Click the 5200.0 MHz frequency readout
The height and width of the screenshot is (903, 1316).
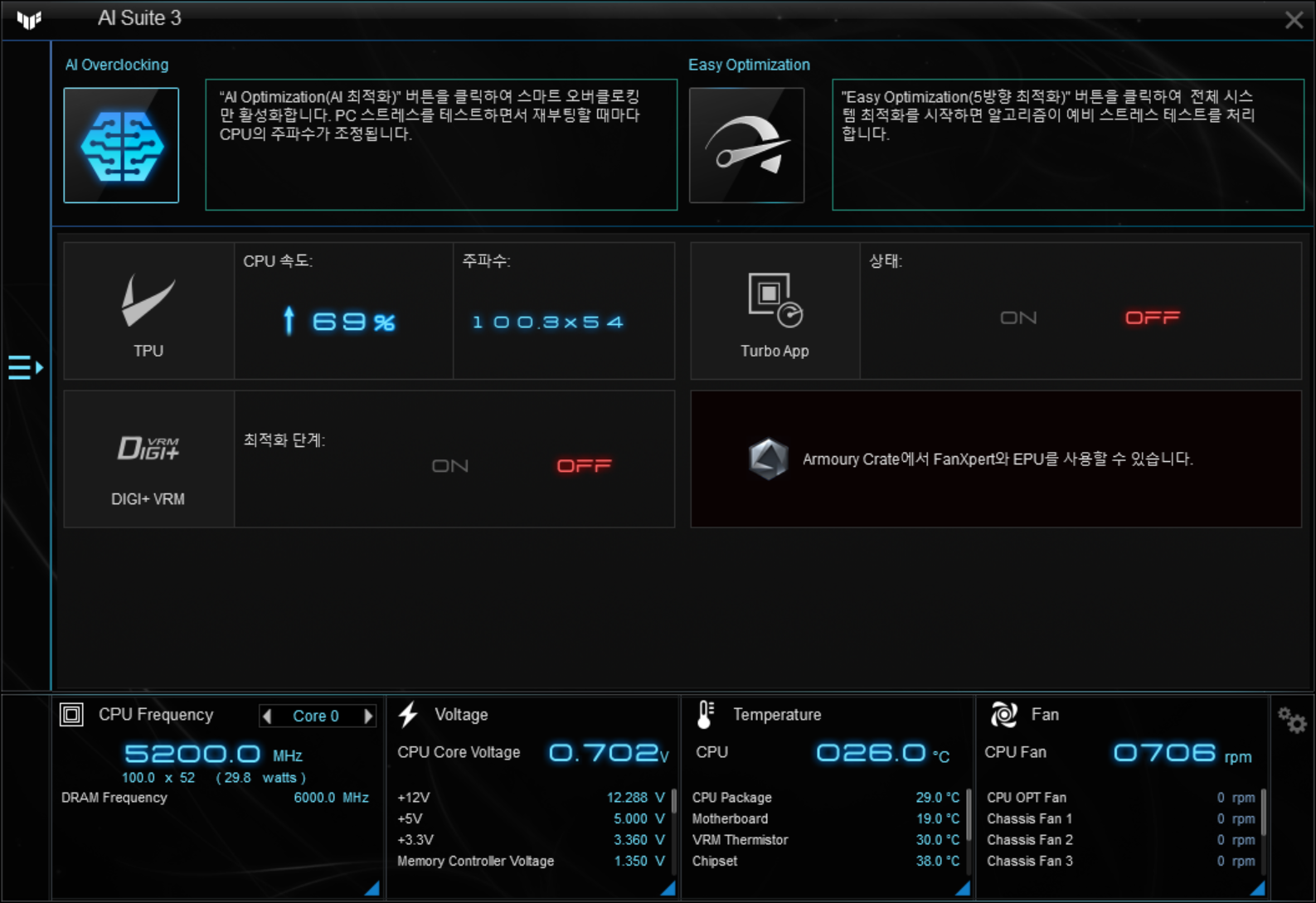coord(213,754)
